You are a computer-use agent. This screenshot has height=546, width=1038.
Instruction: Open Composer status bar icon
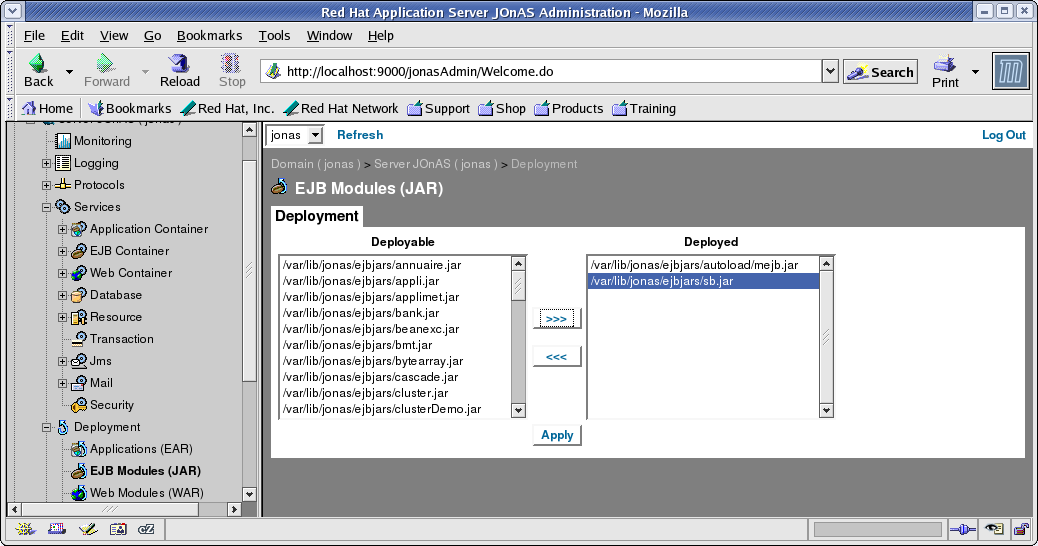(87, 529)
